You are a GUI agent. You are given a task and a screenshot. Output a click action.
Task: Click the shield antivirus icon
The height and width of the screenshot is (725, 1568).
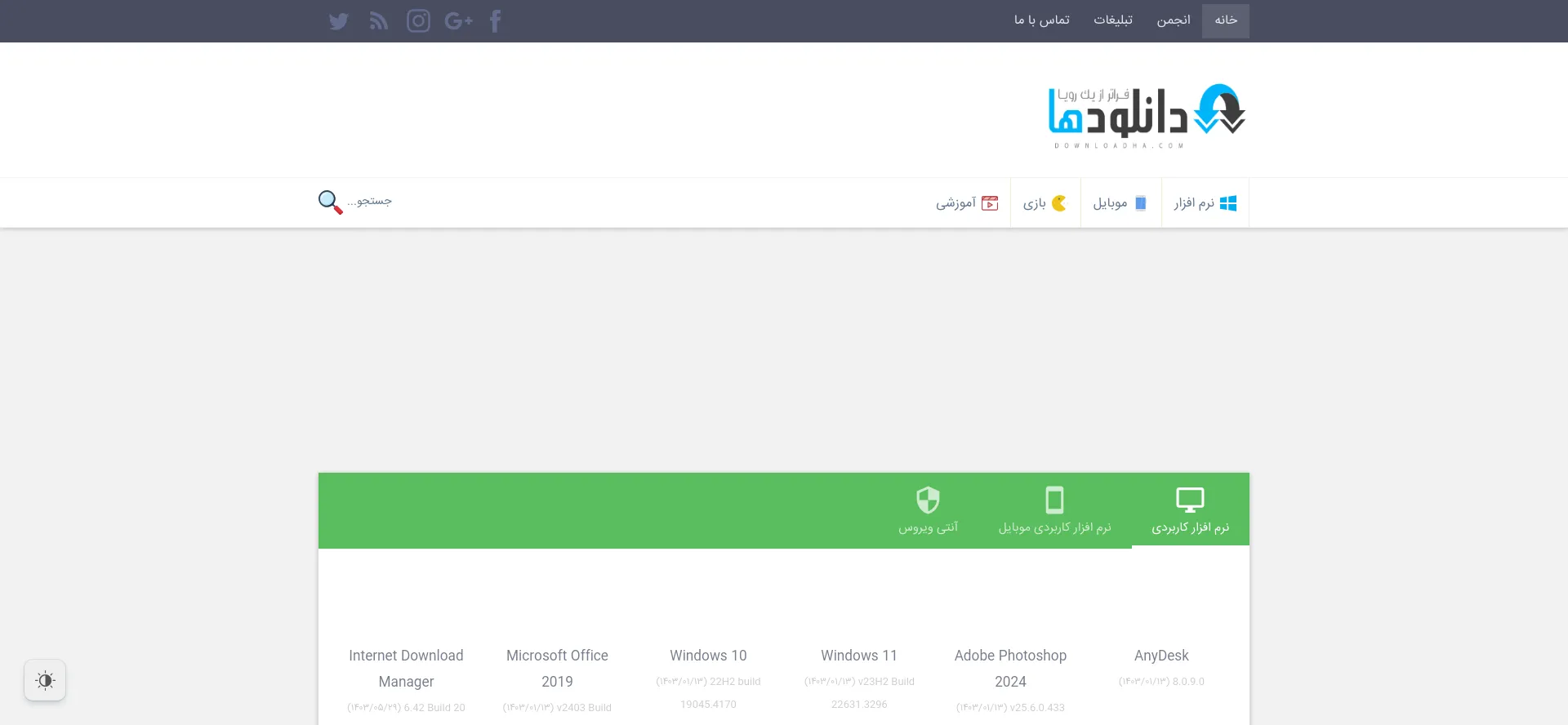coord(928,499)
